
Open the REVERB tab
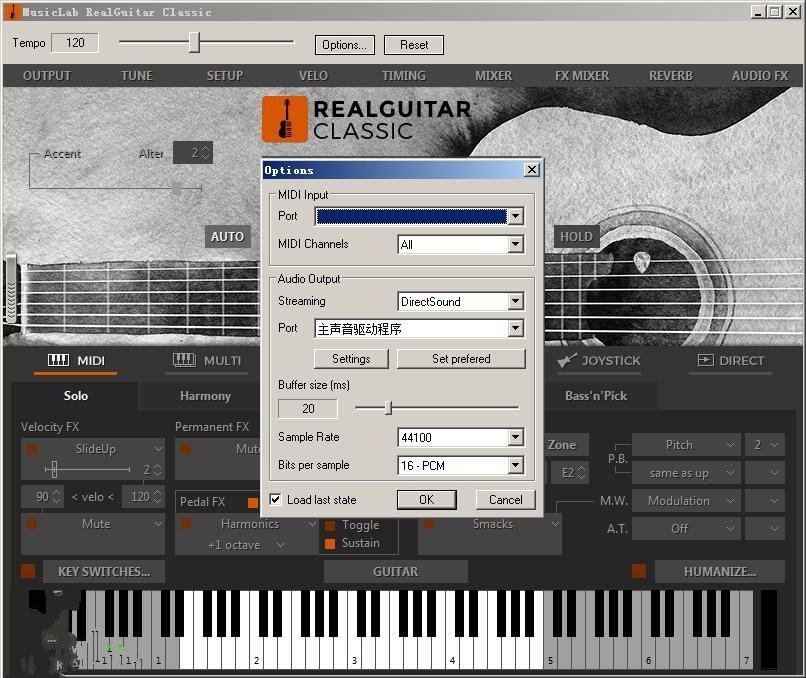coord(671,76)
